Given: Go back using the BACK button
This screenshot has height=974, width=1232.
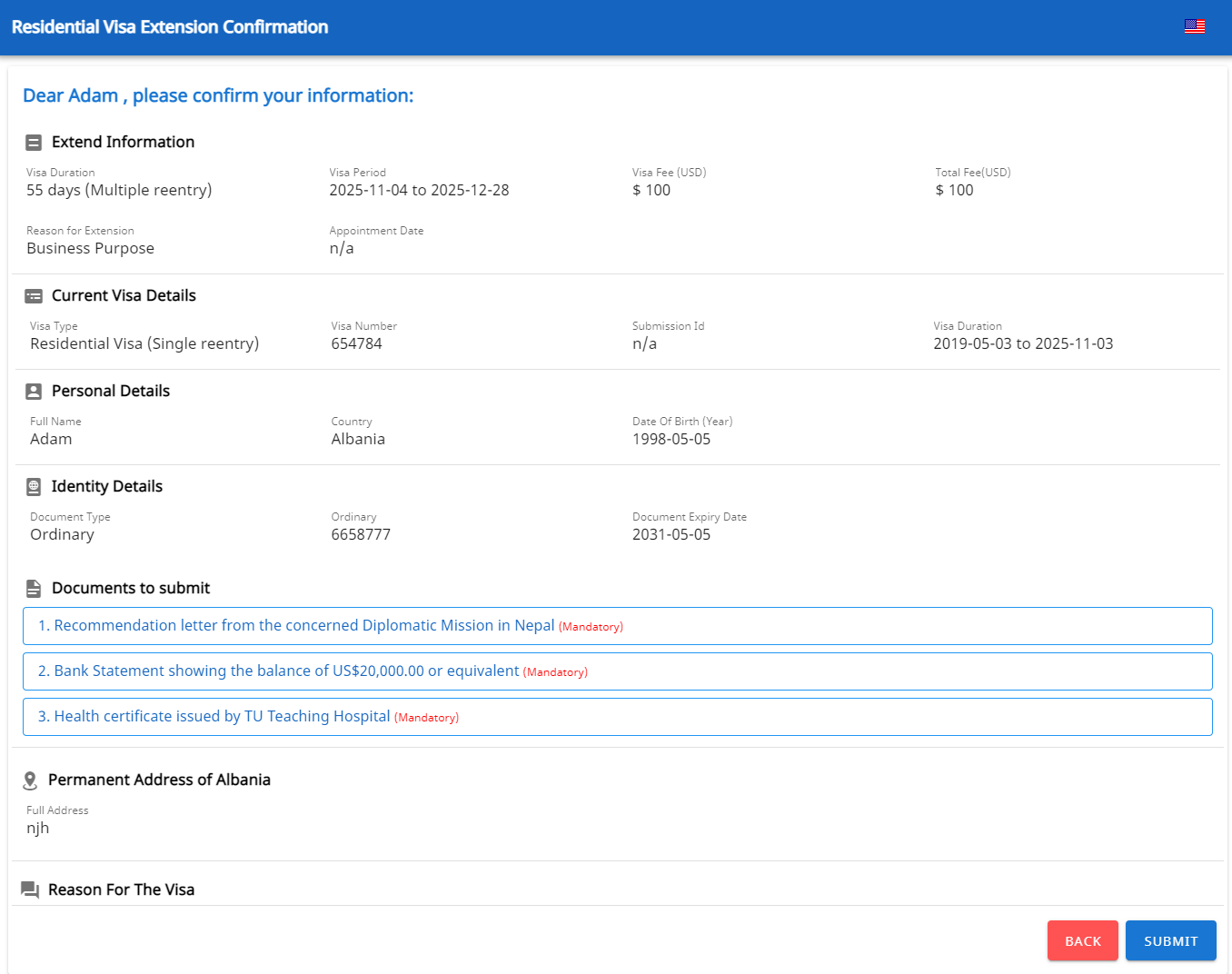Looking at the screenshot, I should point(1083,940).
